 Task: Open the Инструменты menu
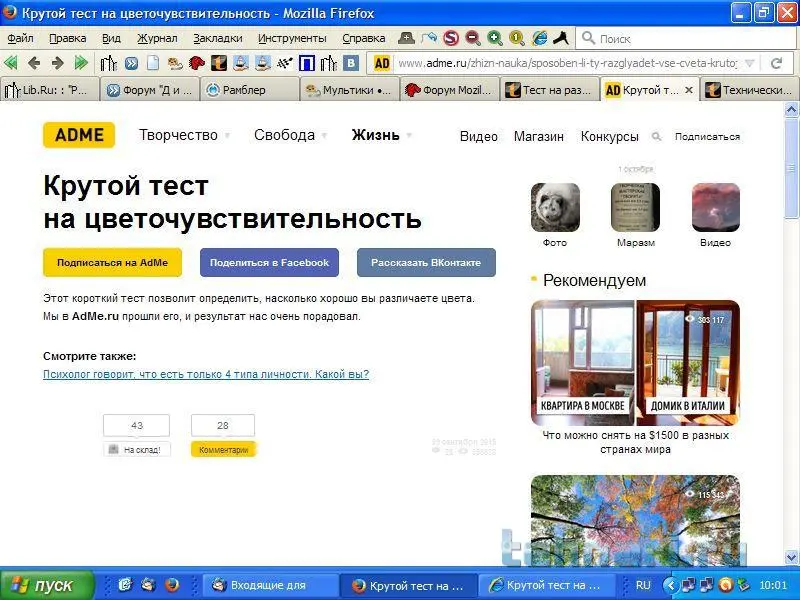point(292,38)
